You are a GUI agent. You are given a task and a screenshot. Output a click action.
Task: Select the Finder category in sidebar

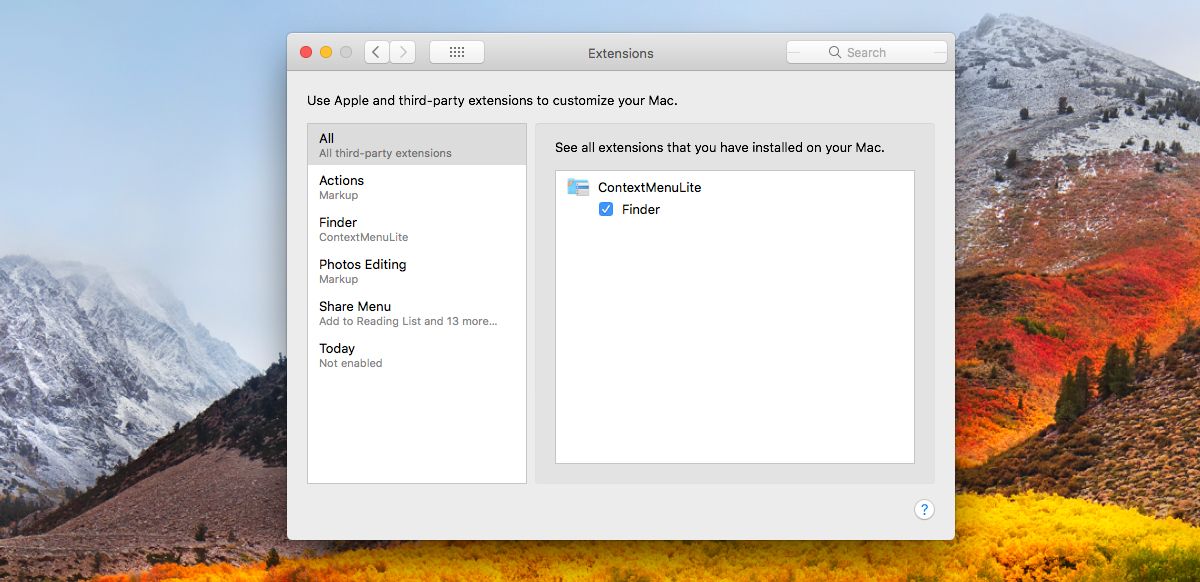(417, 229)
